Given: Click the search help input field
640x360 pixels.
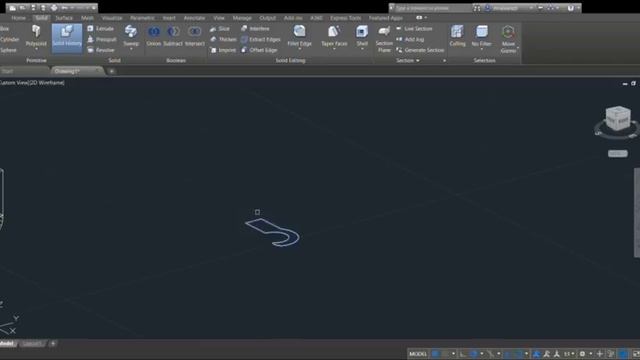Looking at the screenshot, I should (x=433, y=8).
